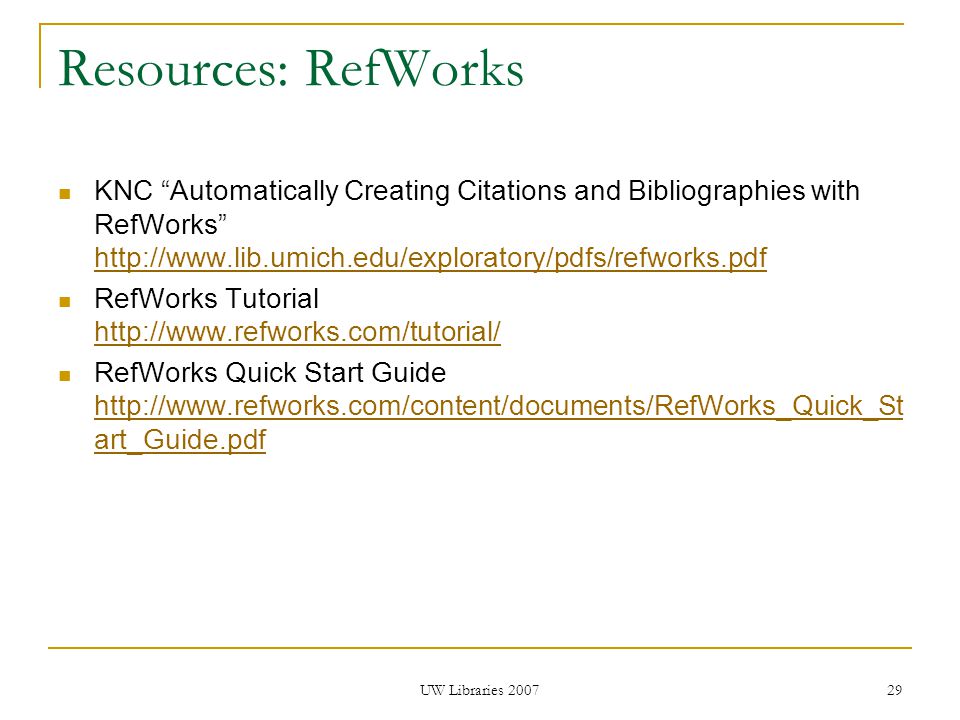Click the 'RefWorks Quick Start Guide' text
The height and width of the screenshot is (720, 960).
[270, 372]
